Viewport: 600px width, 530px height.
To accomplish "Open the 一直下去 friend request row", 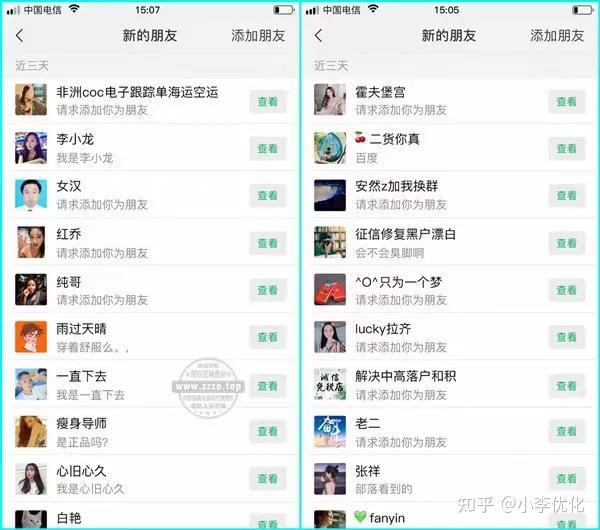I will pyautogui.click(x=151, y=384).
